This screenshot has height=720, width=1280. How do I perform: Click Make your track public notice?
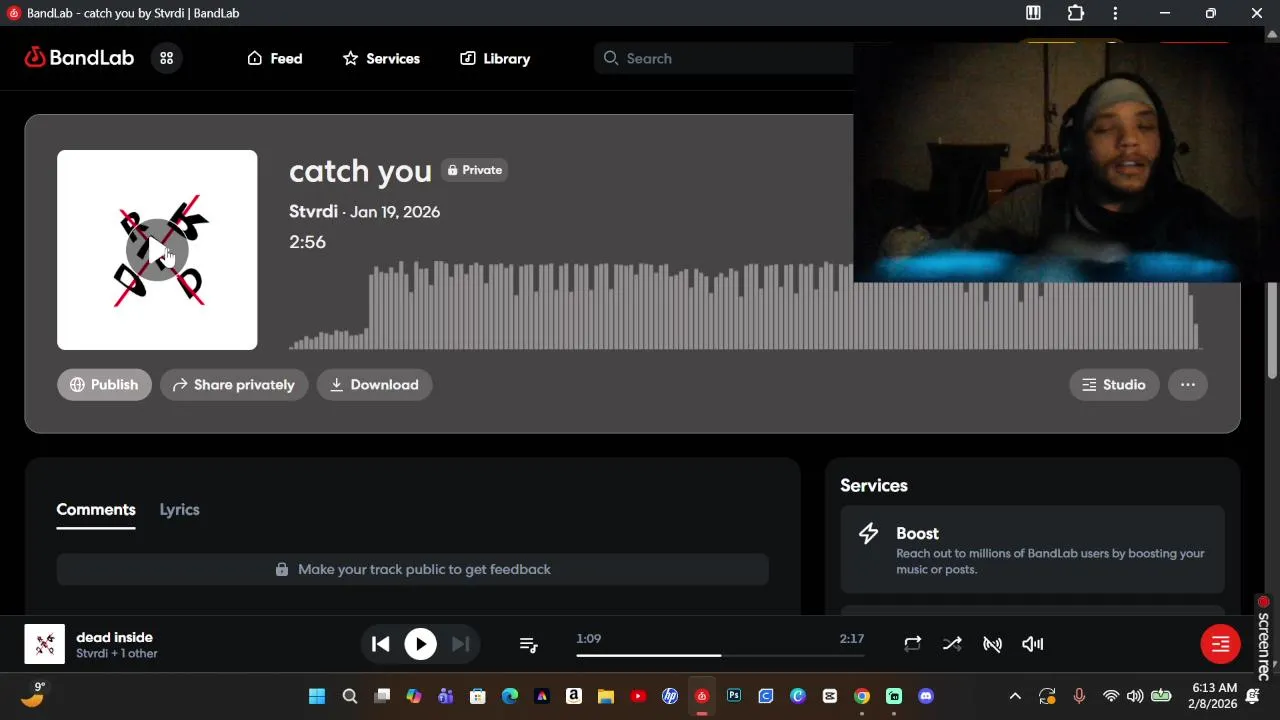pyautogui.click(x=412, y=569)
